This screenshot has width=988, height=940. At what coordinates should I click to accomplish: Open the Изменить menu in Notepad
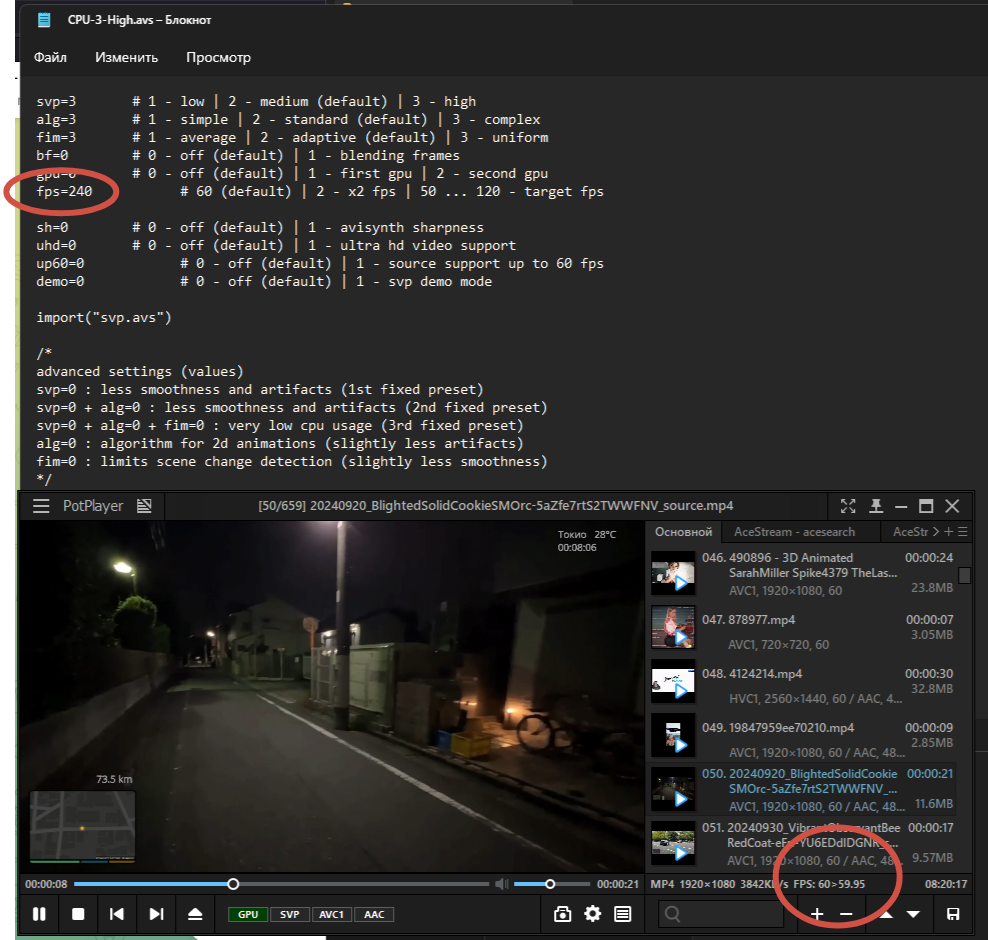(126, 57)
